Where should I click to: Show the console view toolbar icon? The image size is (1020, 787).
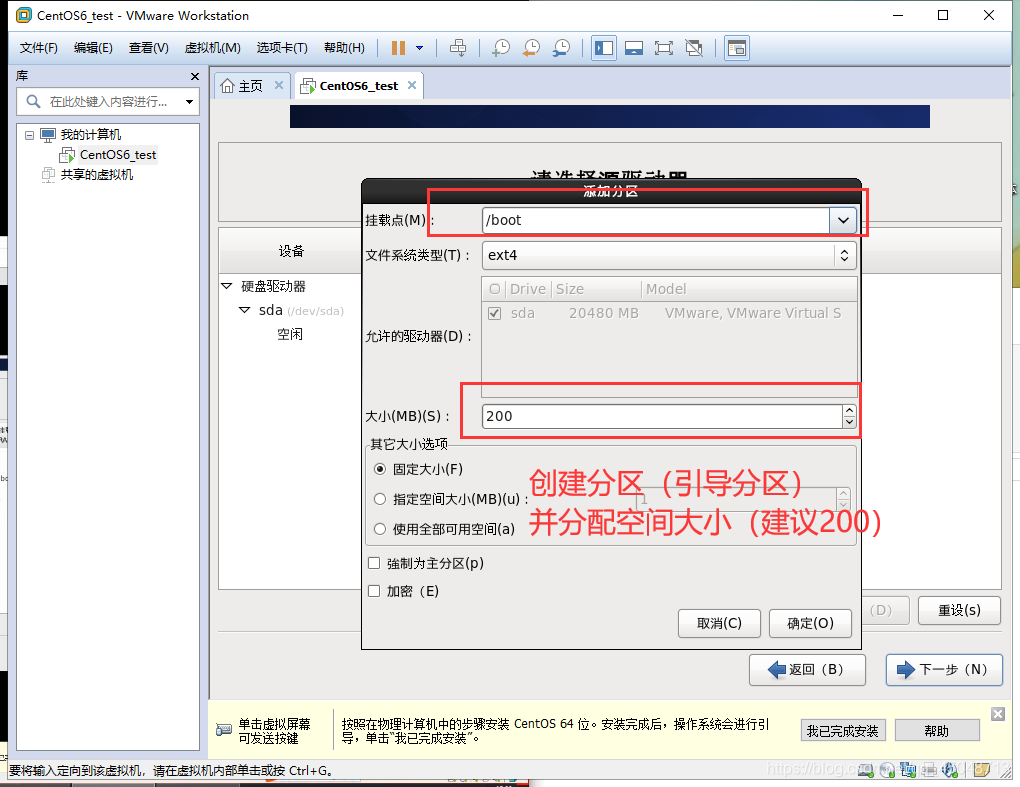736,47
